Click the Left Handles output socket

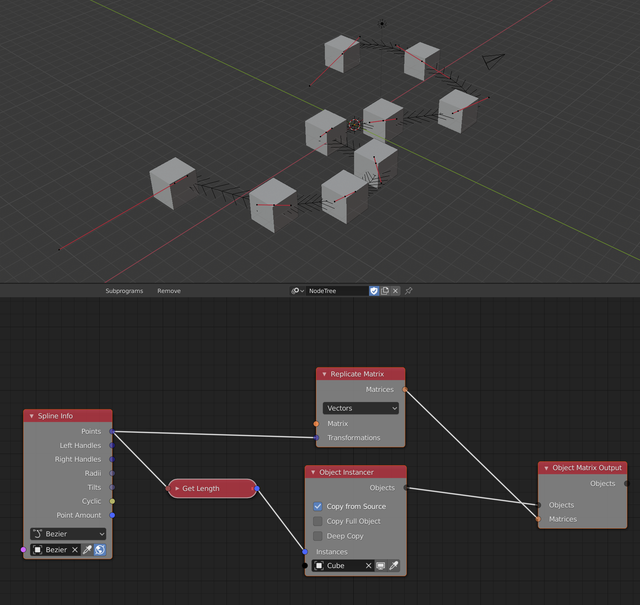[112, 445]
